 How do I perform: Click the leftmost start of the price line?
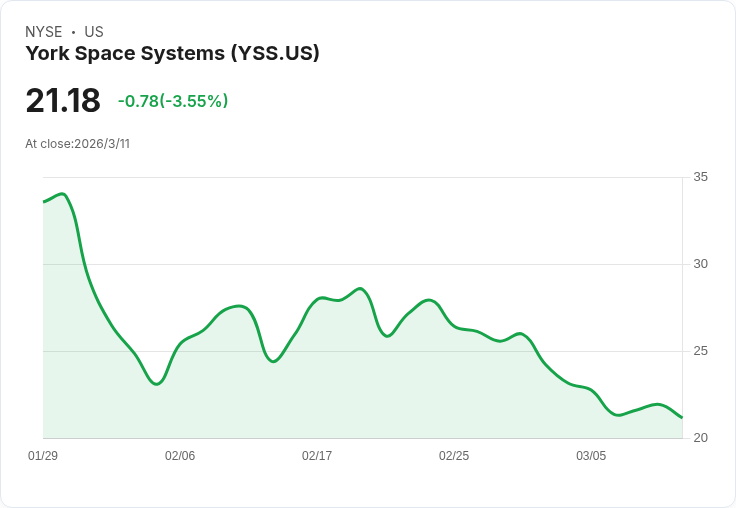[44, 202]
